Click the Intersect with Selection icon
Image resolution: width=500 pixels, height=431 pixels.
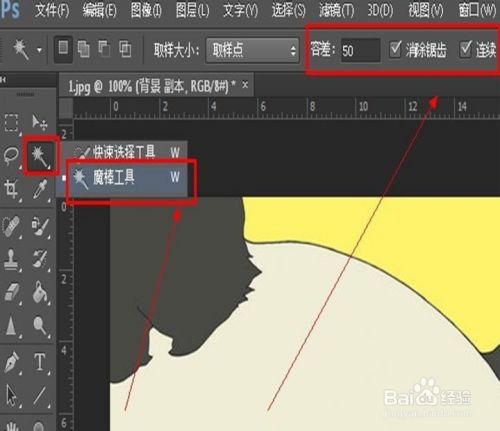pyautogui.click(x=125, y=50)
